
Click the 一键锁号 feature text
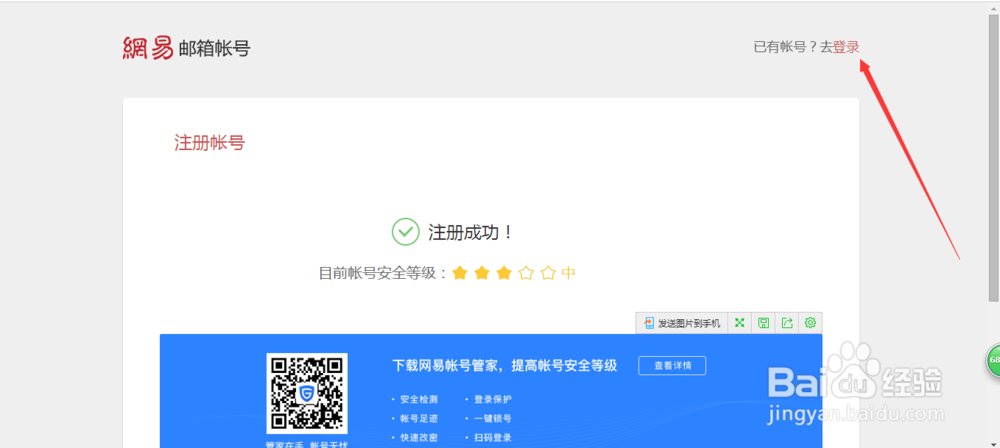tap(492, 419)
